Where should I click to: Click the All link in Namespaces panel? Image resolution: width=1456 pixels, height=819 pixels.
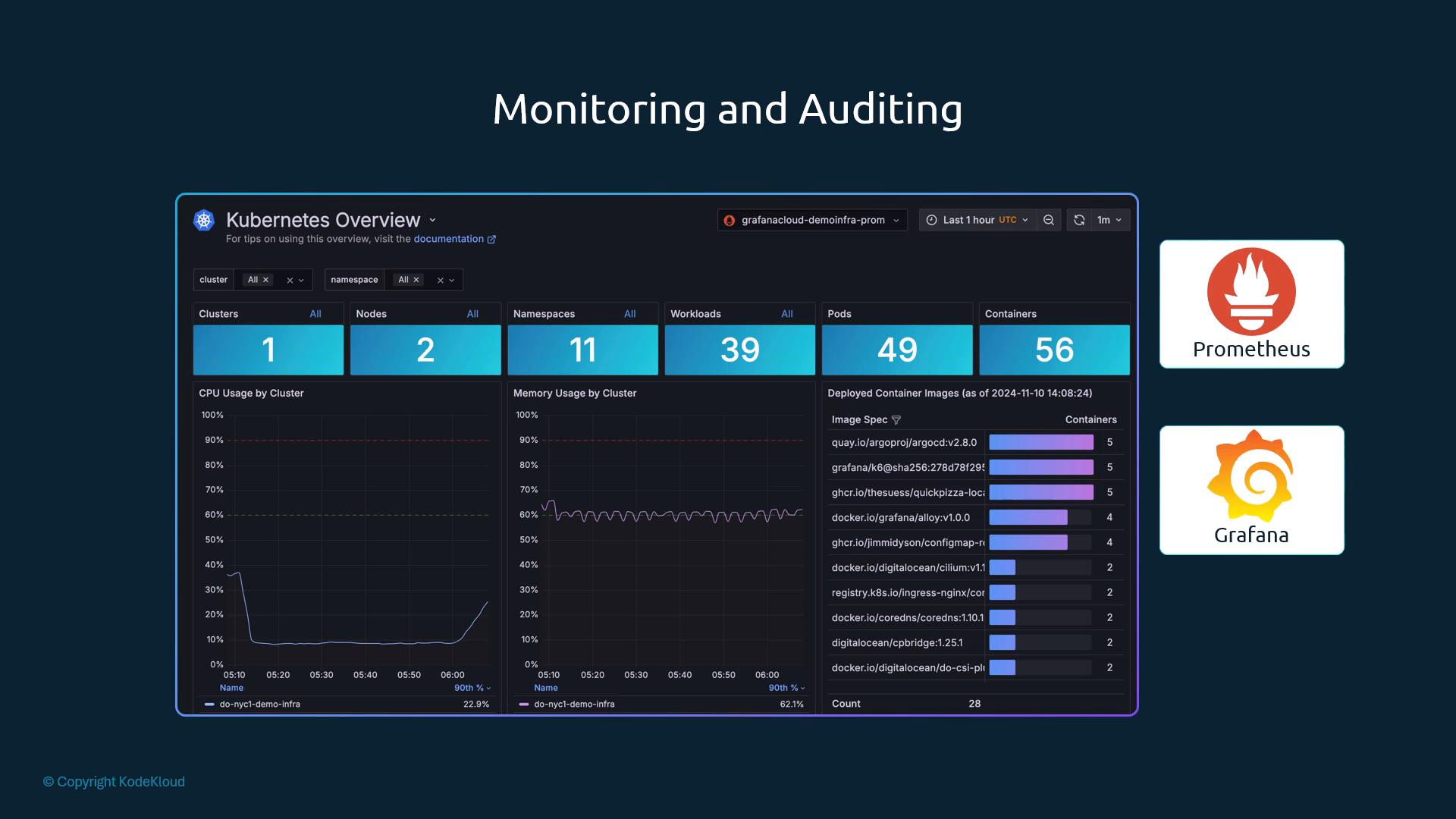630,314
